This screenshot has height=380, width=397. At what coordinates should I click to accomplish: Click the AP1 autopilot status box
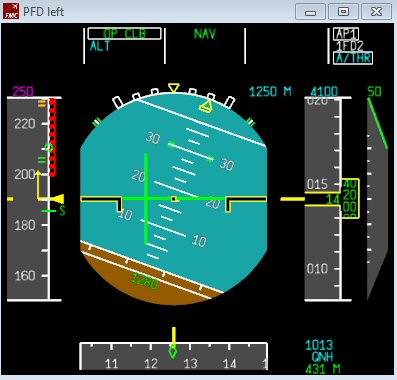coord(347,34)
